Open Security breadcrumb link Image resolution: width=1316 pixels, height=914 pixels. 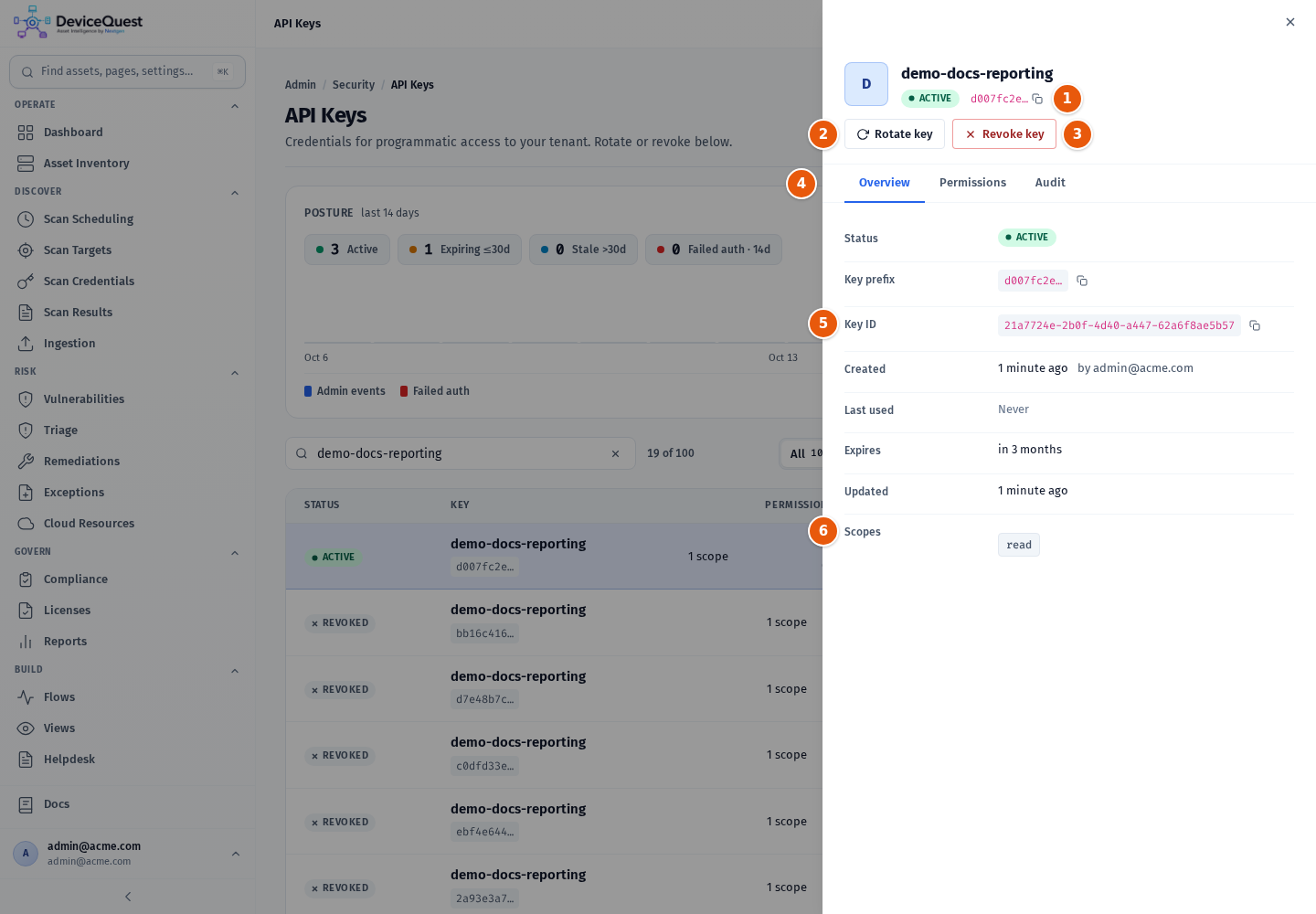pos(354,85)
